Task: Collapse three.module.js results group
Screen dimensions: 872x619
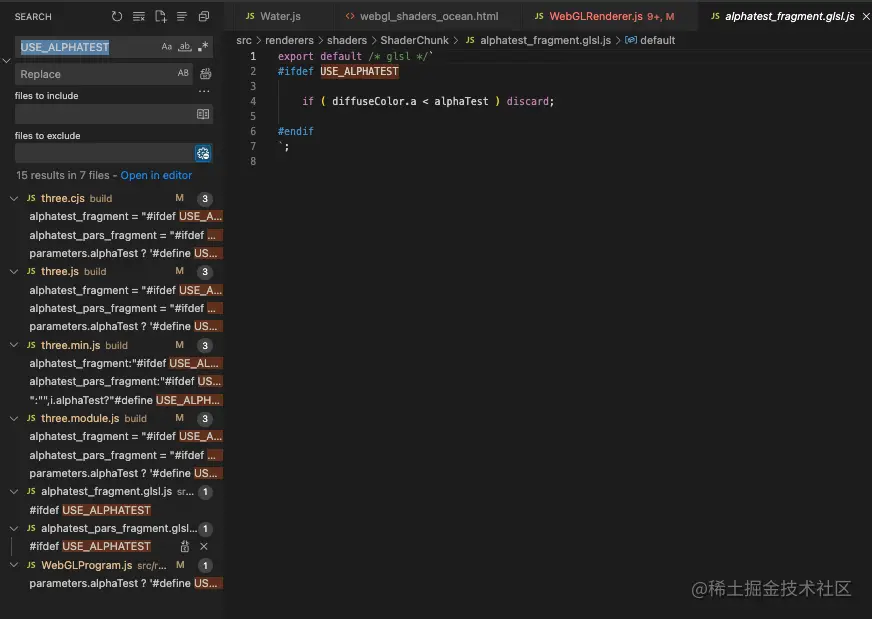Action: click(x=14, y=418)
